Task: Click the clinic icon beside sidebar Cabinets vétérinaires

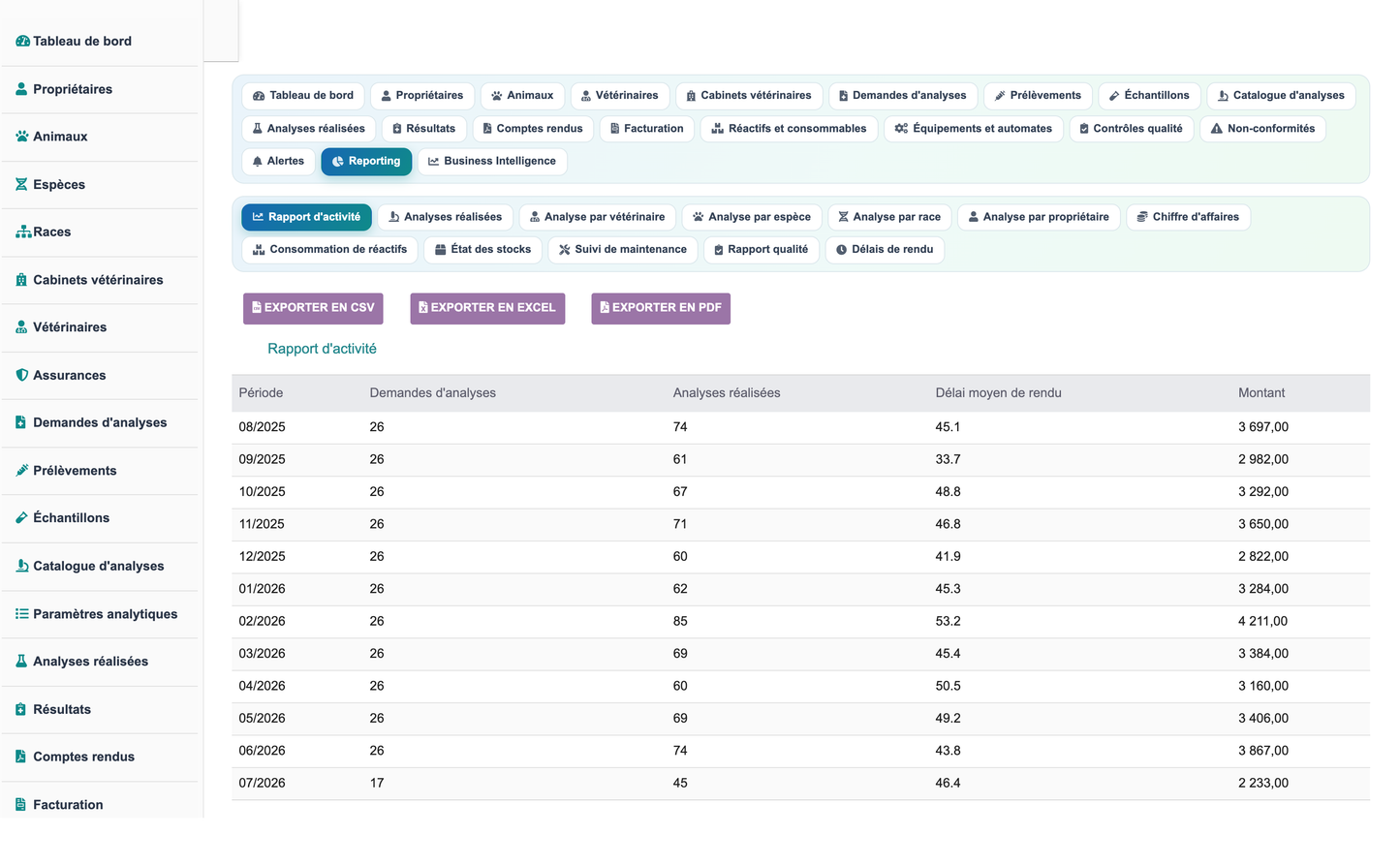Action: (x=21, y=280)
